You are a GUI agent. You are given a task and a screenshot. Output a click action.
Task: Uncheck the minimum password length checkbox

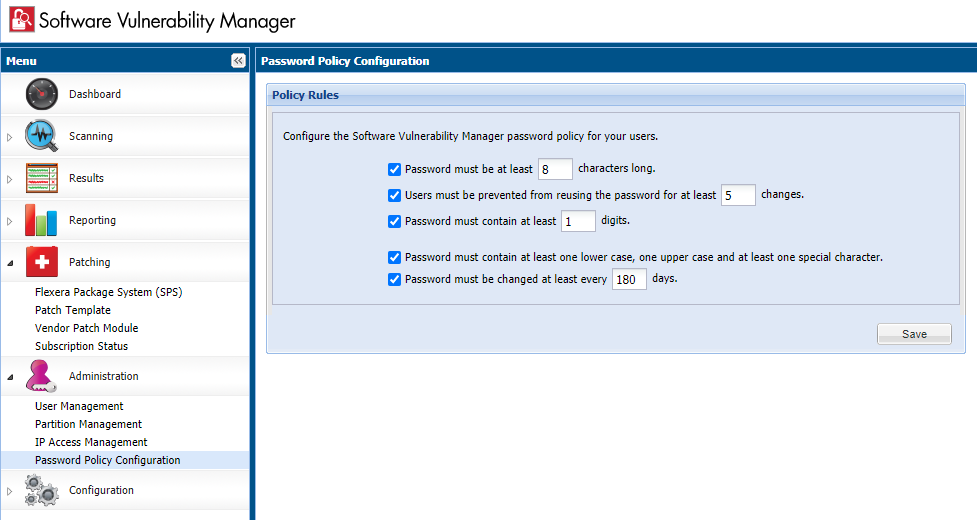pyautogui.click(x=394, y=169)
